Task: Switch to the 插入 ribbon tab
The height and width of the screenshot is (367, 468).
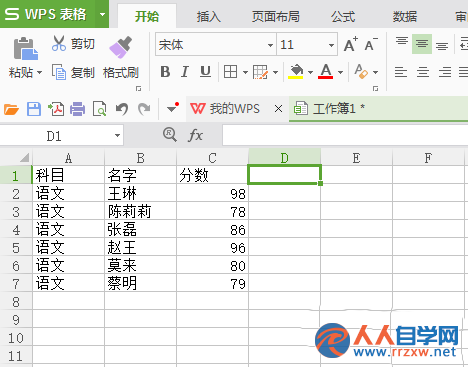Action: [209, 16]
